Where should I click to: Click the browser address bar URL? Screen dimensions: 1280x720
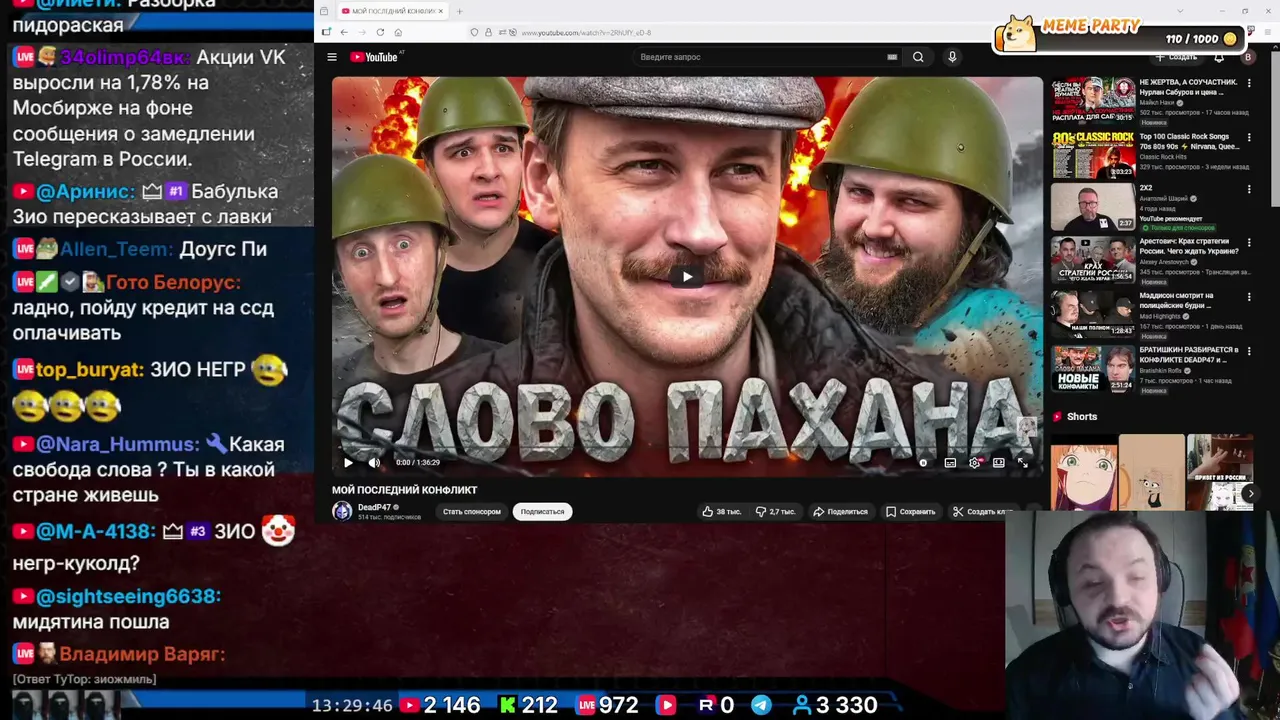pos(586,32)
